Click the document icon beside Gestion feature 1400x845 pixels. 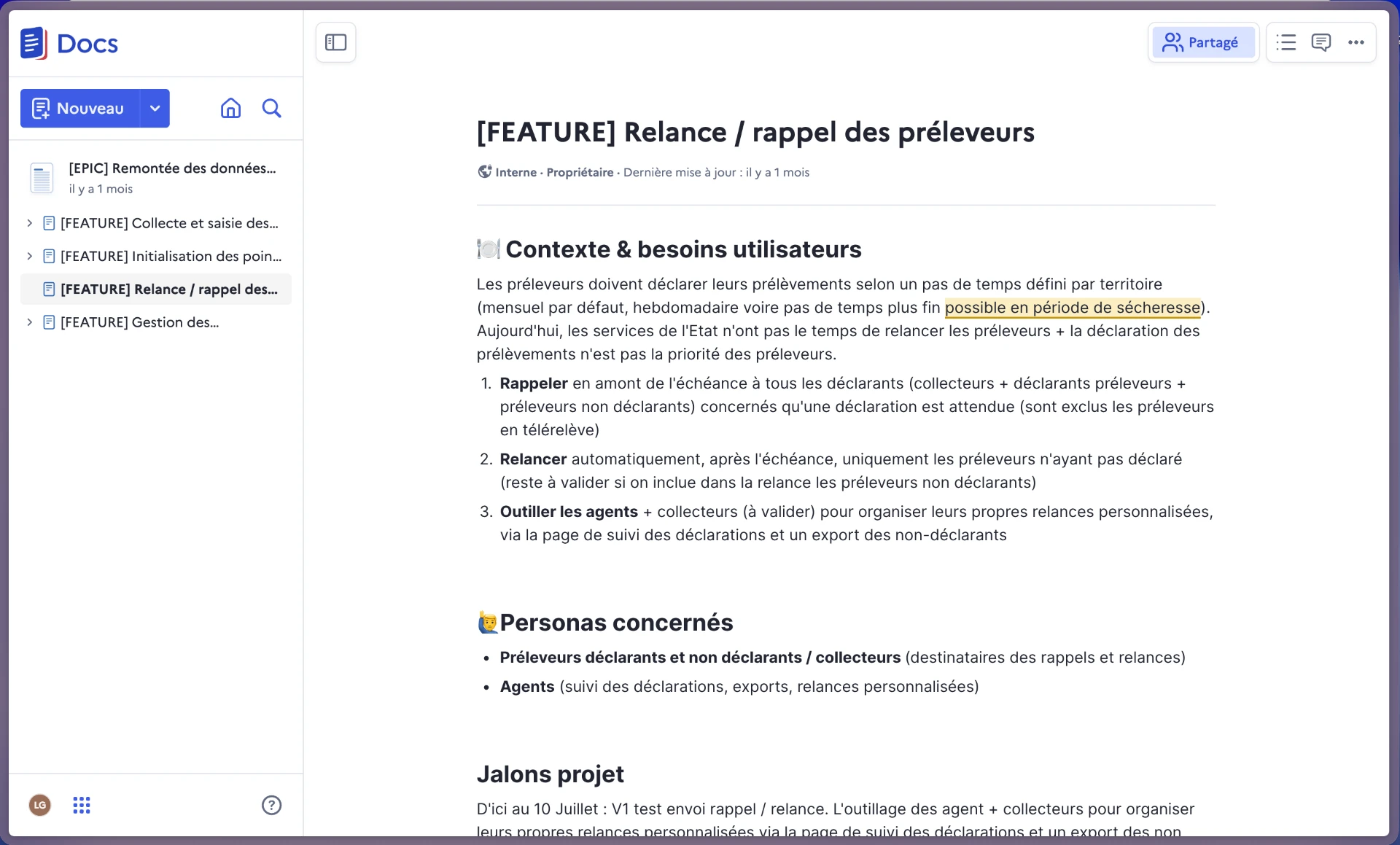(49, 322)
